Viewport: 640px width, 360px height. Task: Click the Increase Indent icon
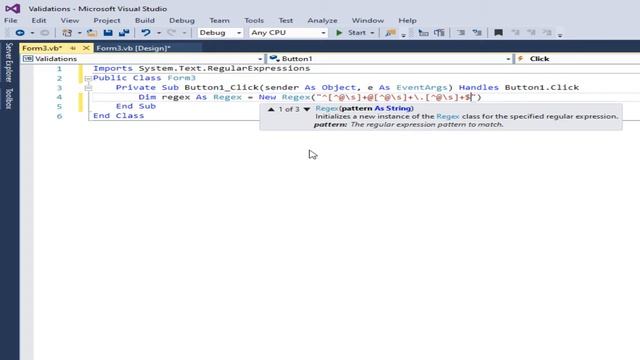point(440,33)
